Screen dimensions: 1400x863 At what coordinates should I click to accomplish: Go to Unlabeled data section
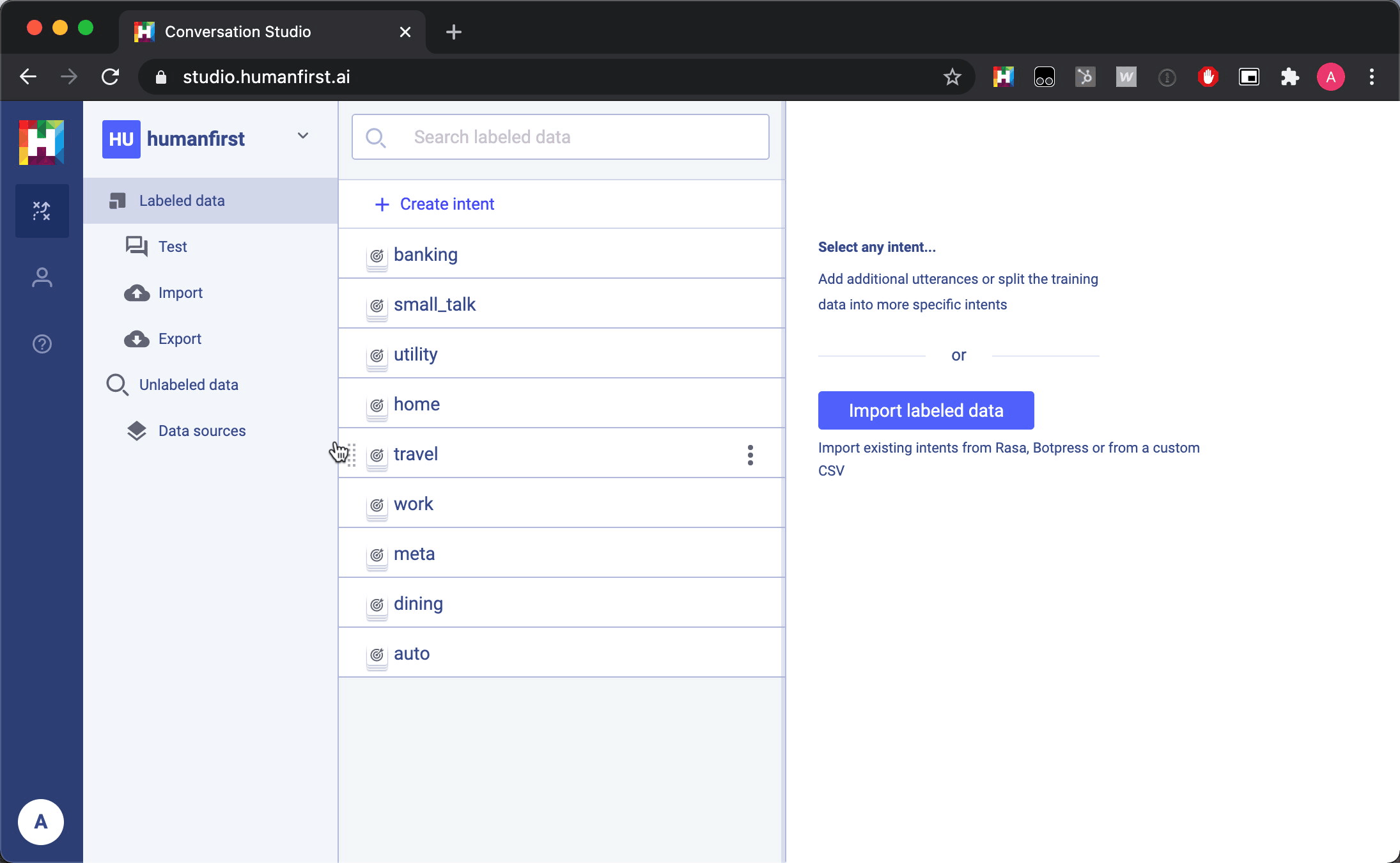[x=188, y=385]
